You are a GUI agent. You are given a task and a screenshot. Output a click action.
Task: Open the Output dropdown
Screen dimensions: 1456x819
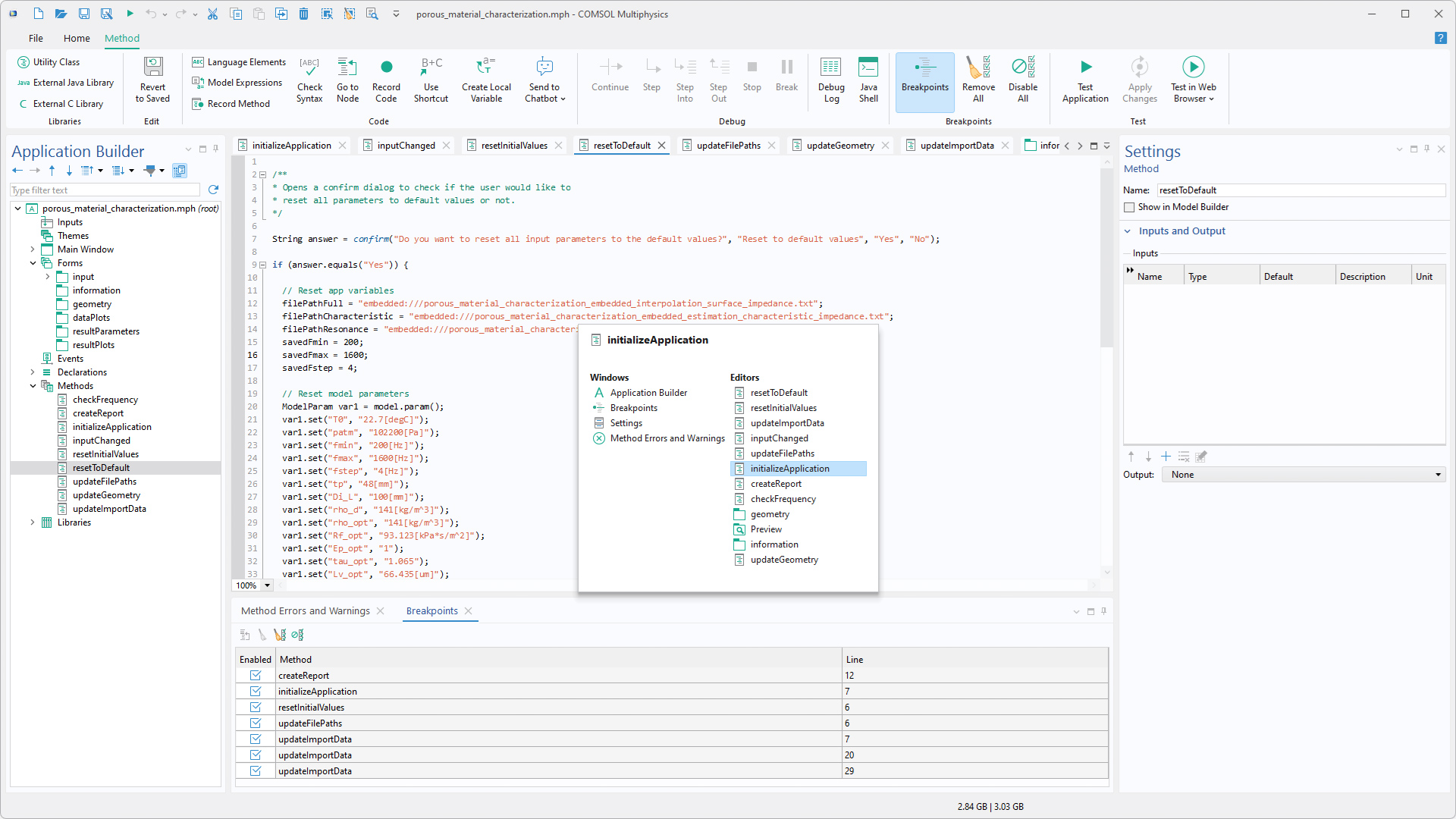(x=1304, y=475)
